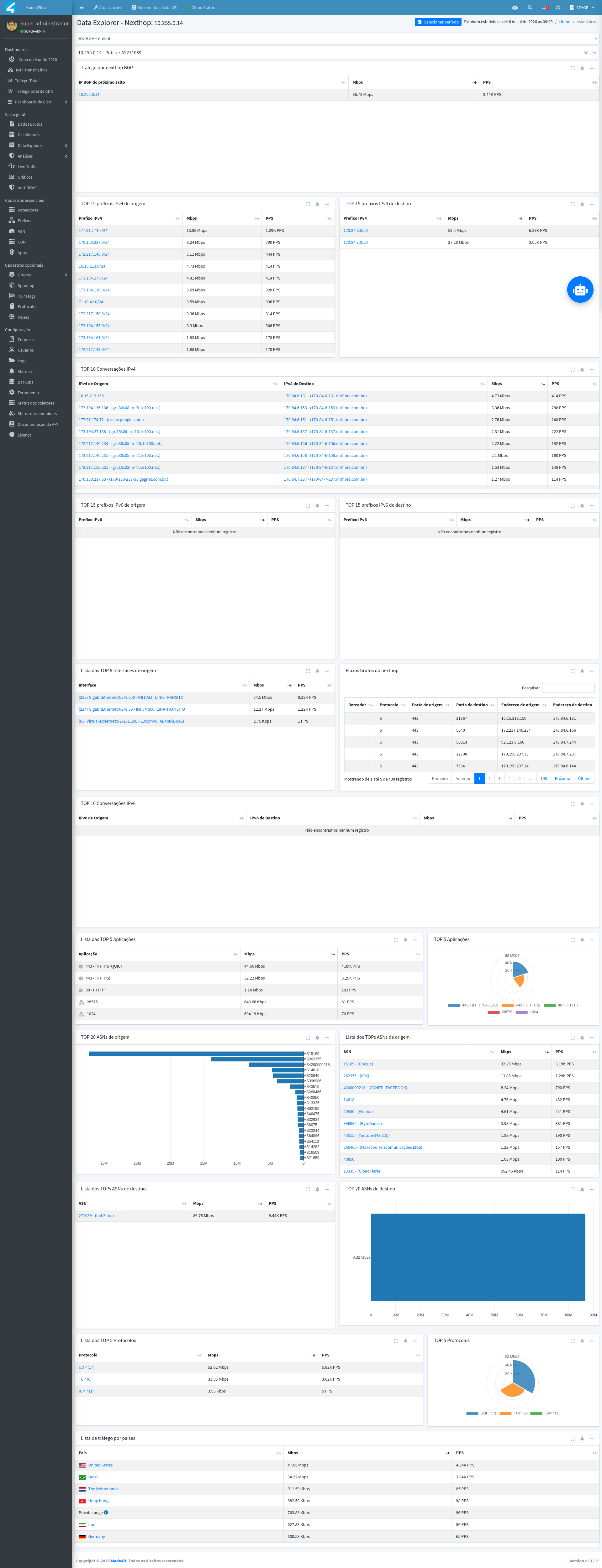Collapse the TOP 20 ASNs de origem panel
602x1568 pixels.
tap(327, 1037)
